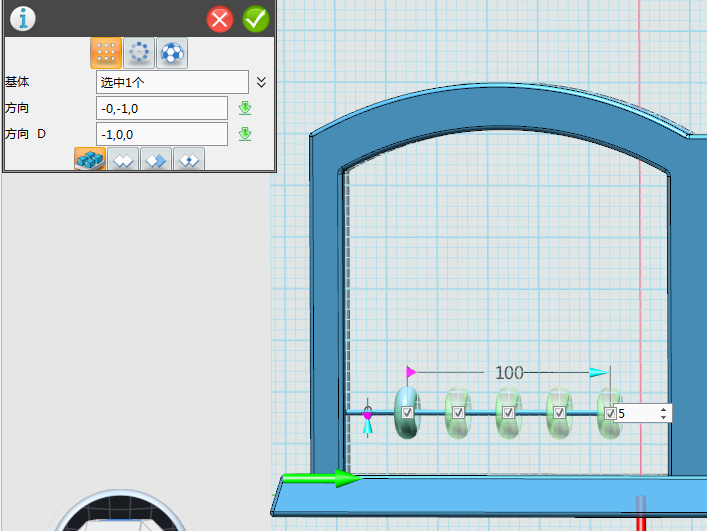Cancel with the red X button
The width and height of the screenshot is (707, 531).
pos(220,19)
